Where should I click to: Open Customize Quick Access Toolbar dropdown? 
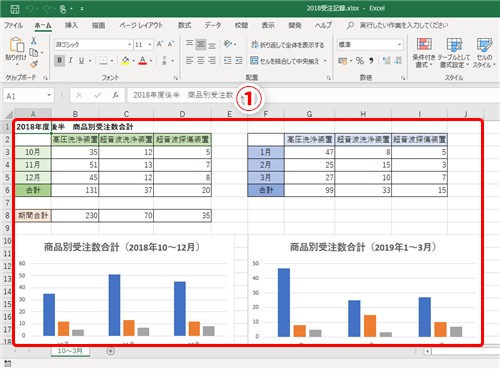pyautogui.click(x=82, y=9)
